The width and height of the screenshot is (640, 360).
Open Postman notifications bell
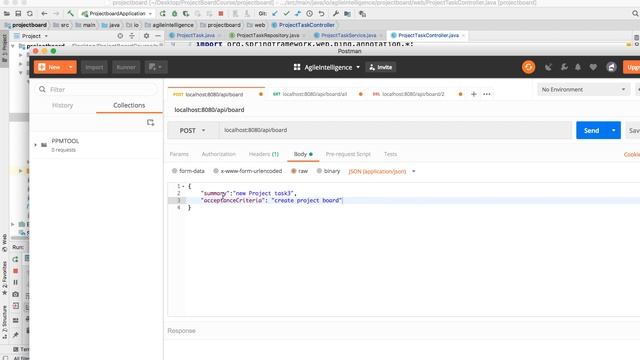(x=578, y=67)
